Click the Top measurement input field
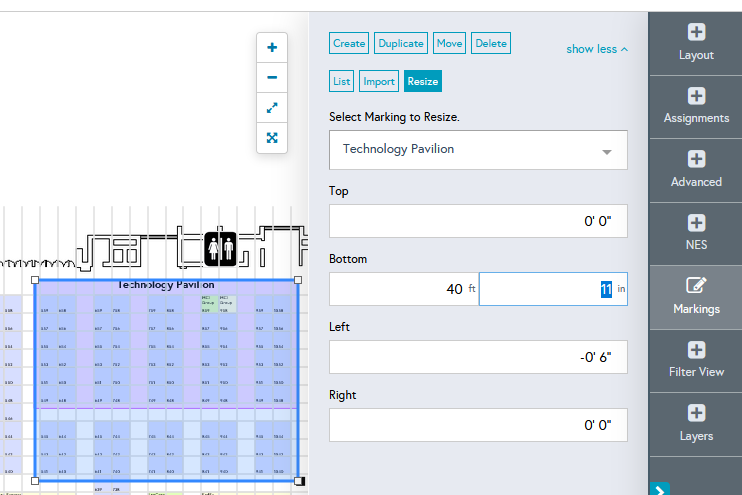This screenshot has height=495, width=742. (478, 221)
